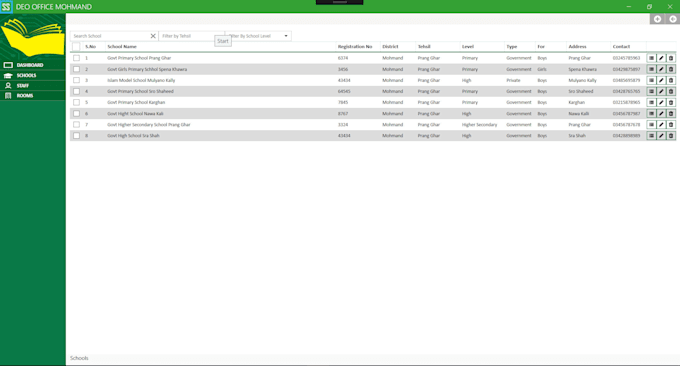Edit Govt Higher Secondary School Prang Ghar entry

[x=661, y=124]
